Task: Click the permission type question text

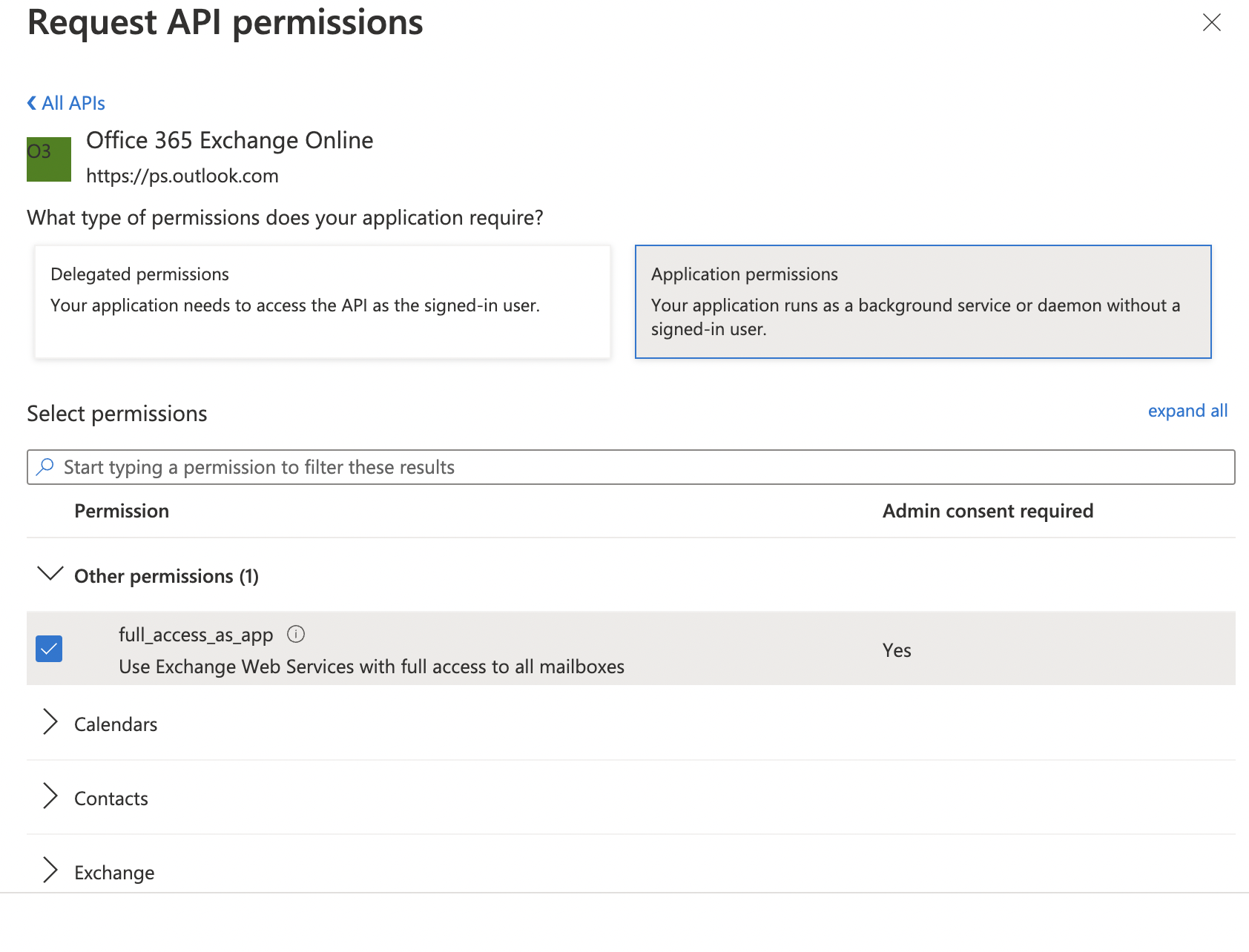Action: (286, 218)
